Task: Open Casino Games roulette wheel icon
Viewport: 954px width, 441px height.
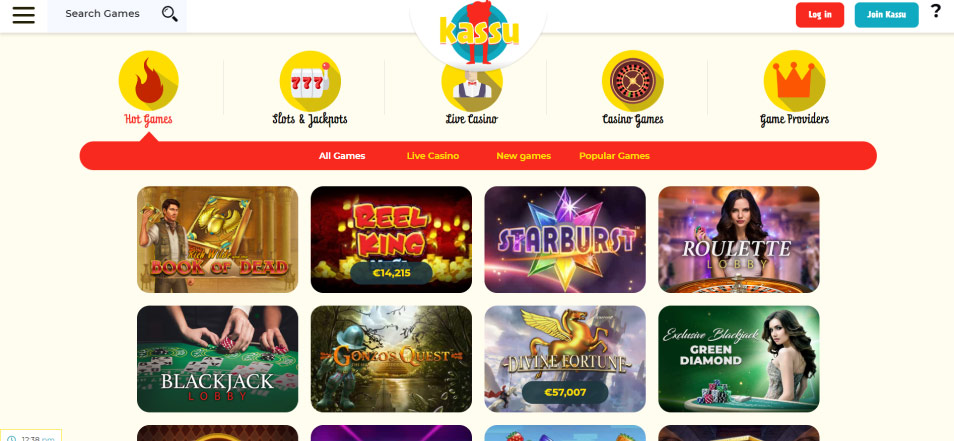Action: [633, 81]
